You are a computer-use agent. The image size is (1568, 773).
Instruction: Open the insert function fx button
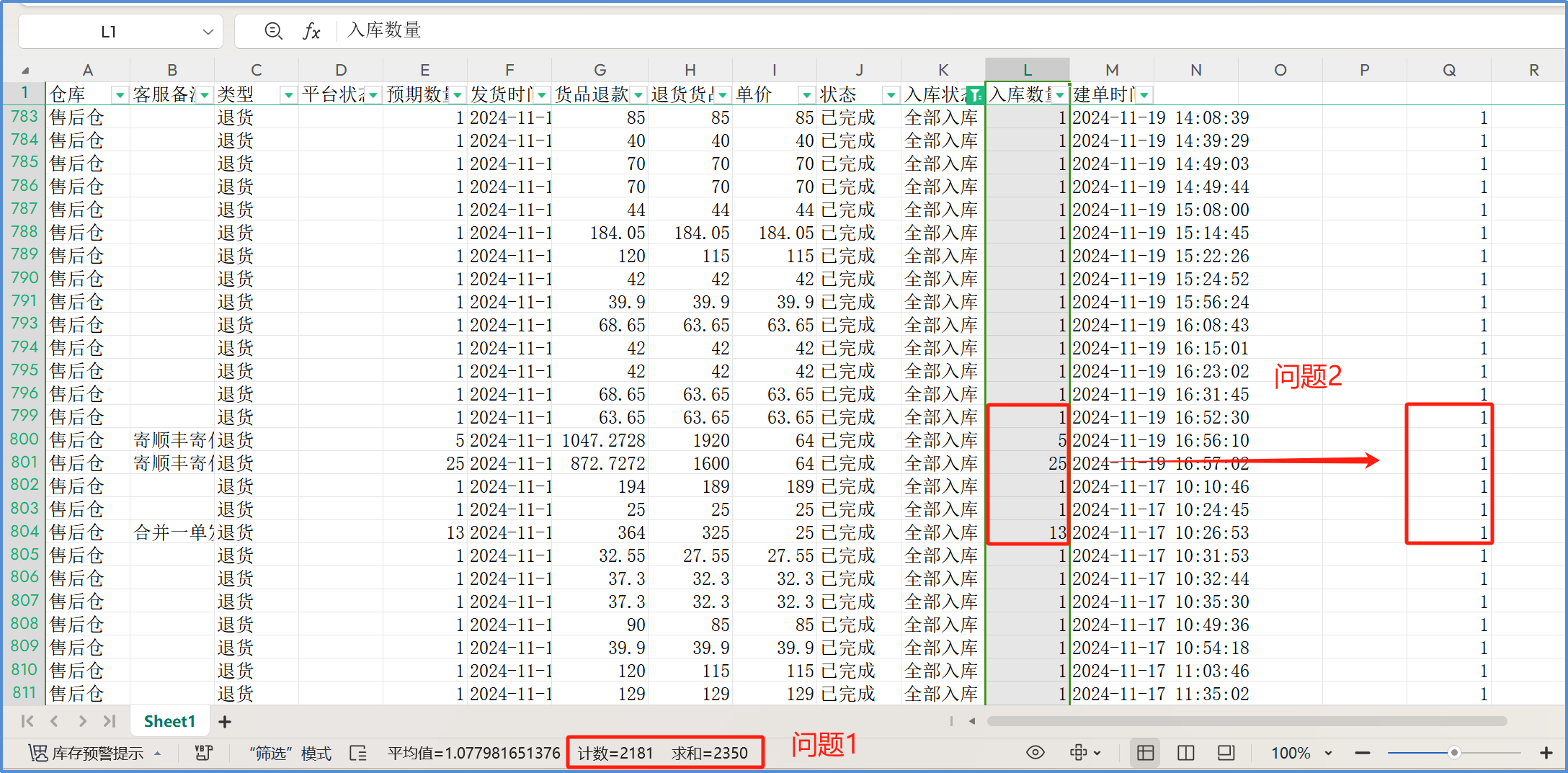[x=311, y=31]
